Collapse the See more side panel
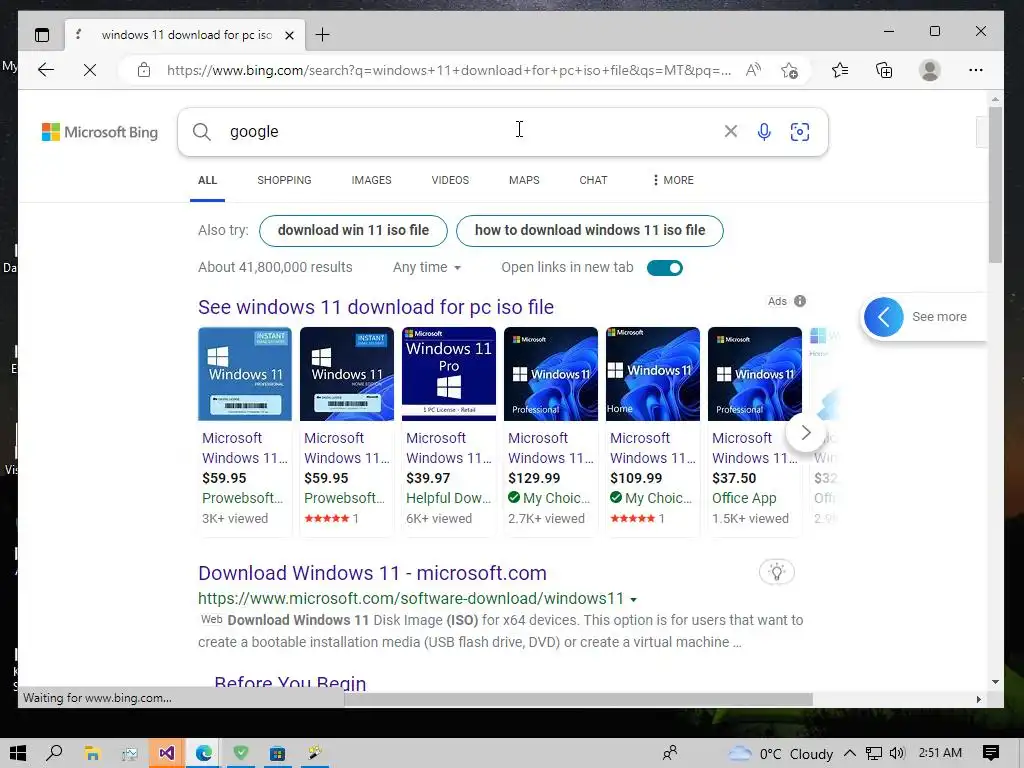Screen dimensions: 1024x768 click(883, 317)
